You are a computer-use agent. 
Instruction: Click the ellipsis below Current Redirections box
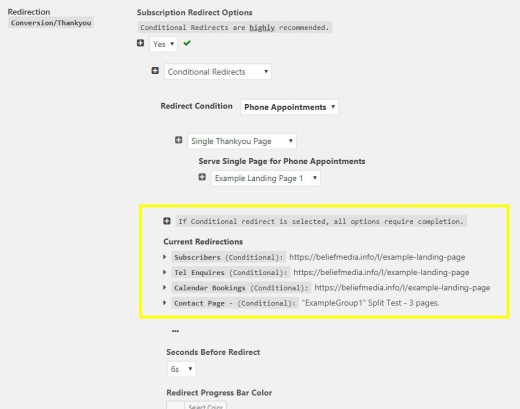(x=175, y=331)
